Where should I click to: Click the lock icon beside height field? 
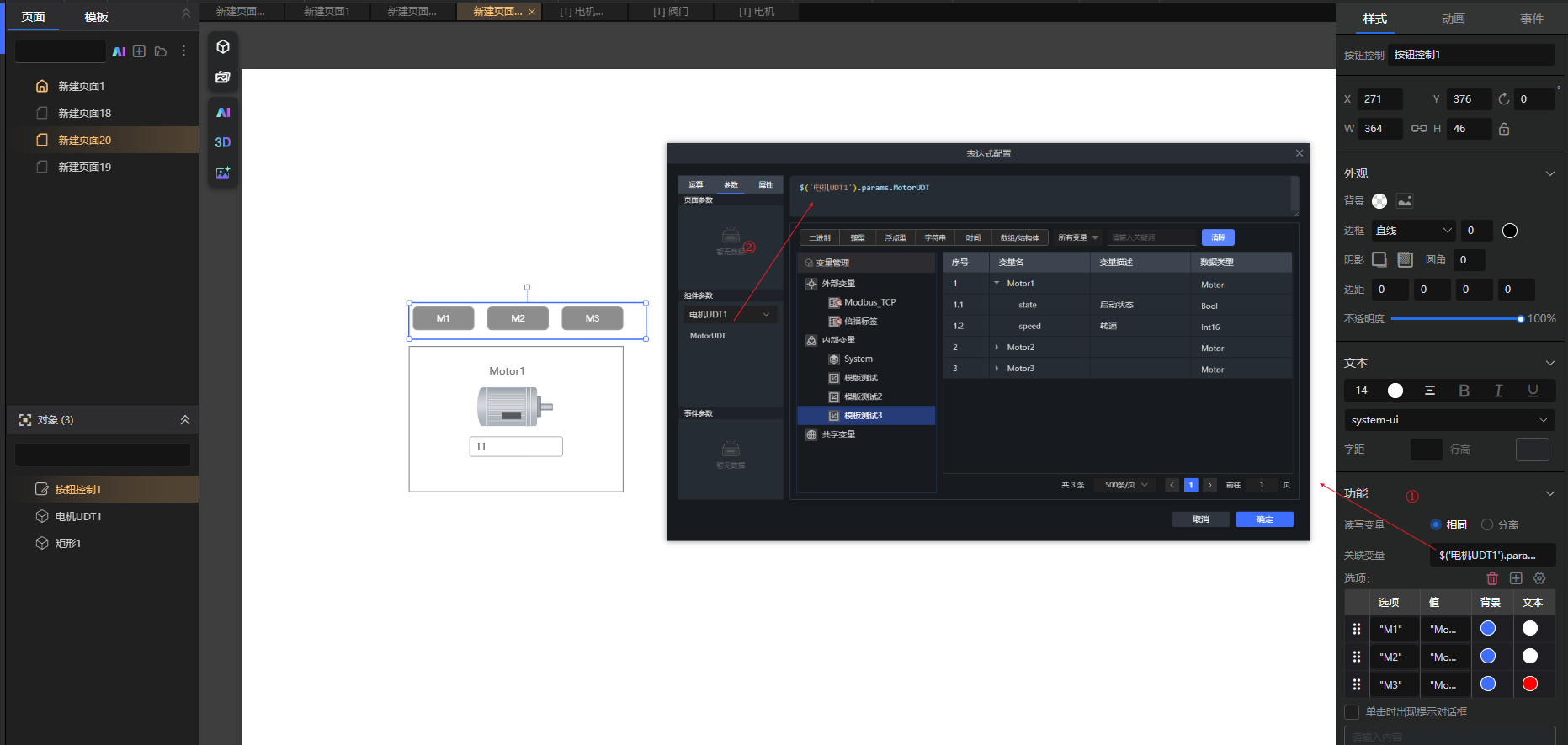tap(1504, 129)
